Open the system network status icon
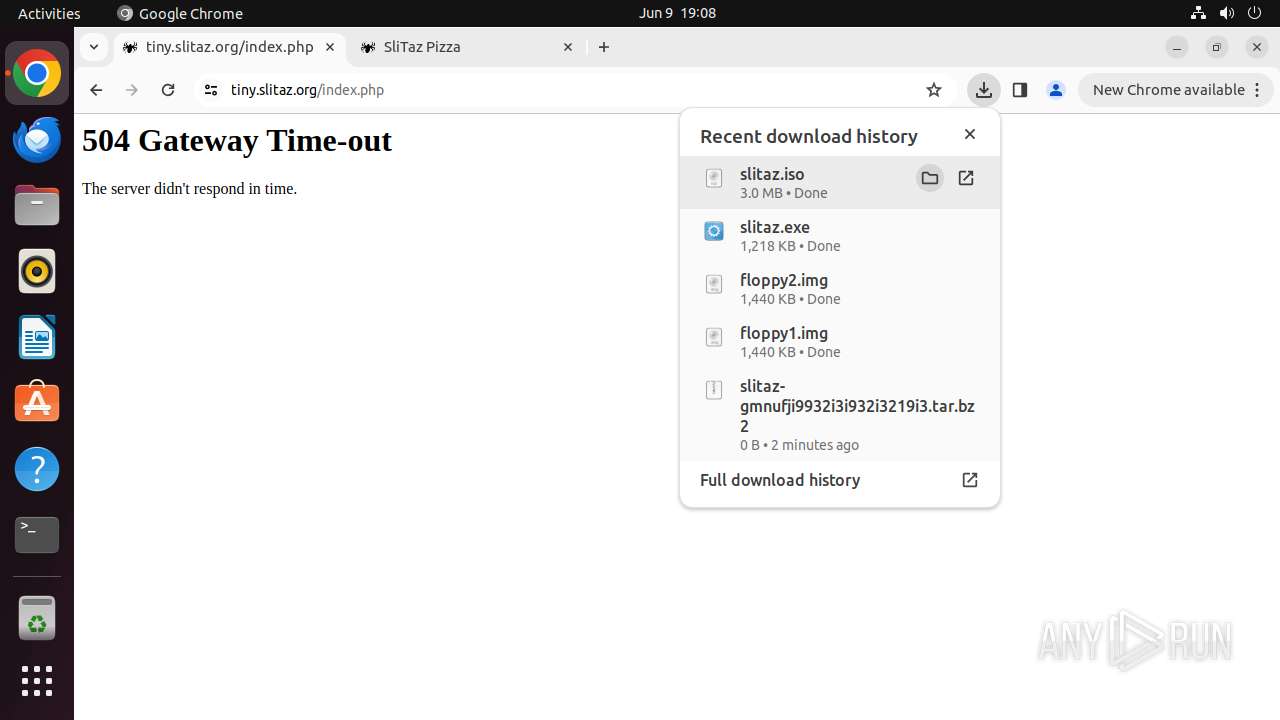This screenshot has width=1280, height=720. 1198,13
